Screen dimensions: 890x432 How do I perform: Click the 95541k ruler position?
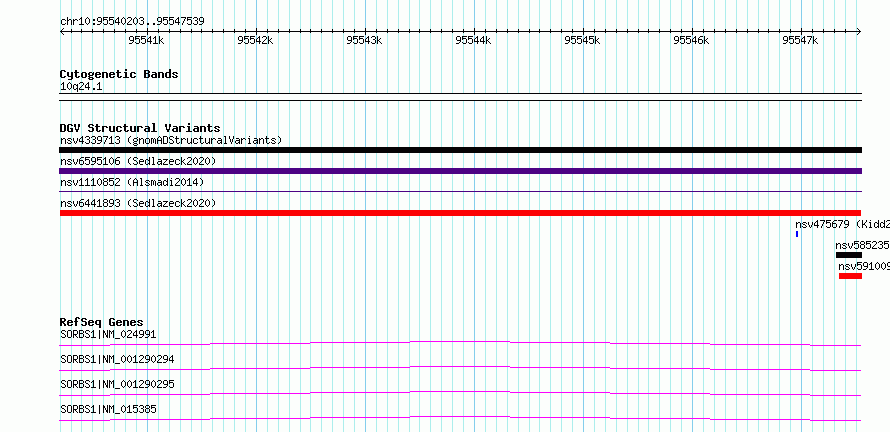146,40
